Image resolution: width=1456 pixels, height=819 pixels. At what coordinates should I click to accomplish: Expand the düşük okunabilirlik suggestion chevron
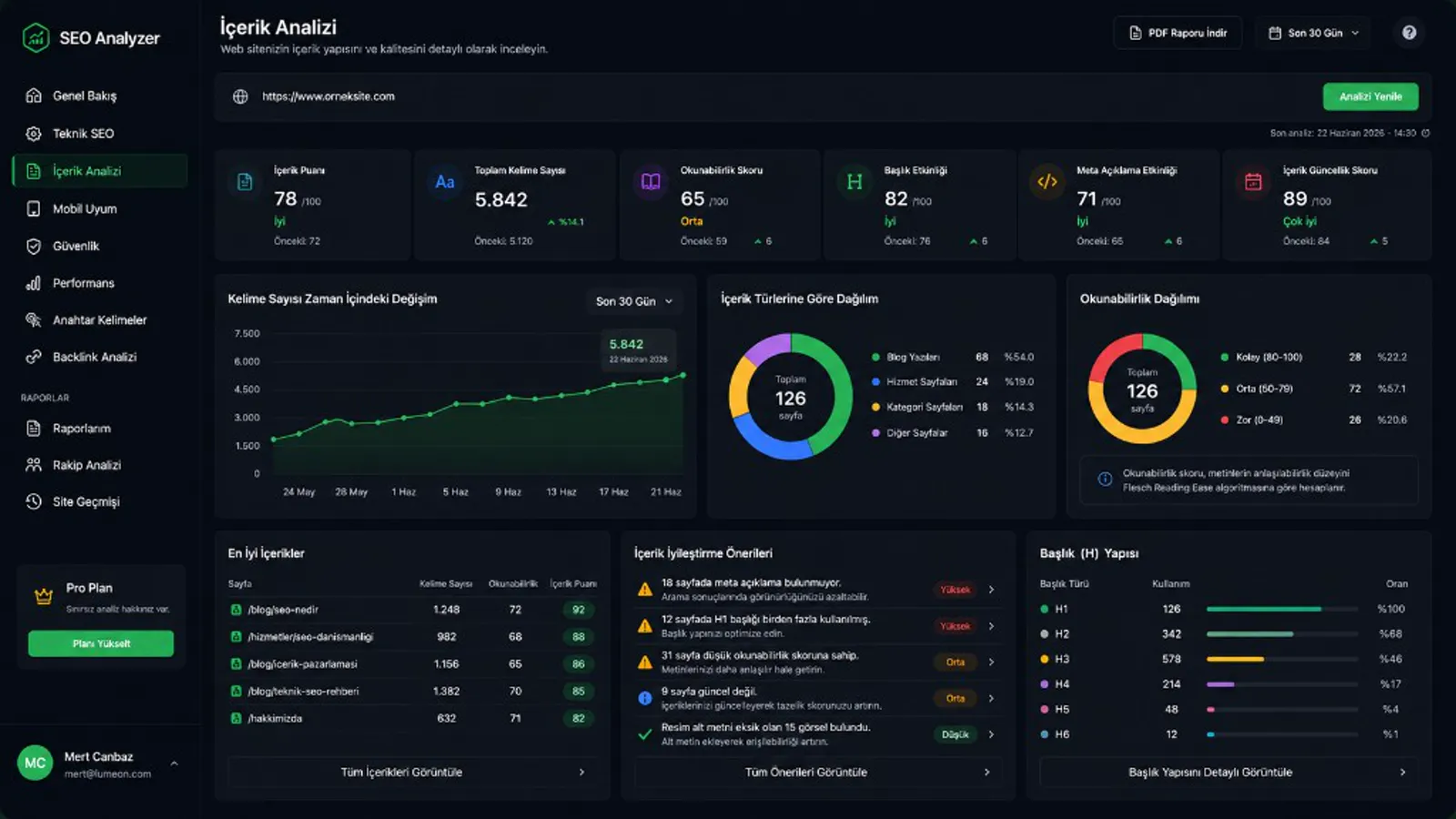click(991, 662)
